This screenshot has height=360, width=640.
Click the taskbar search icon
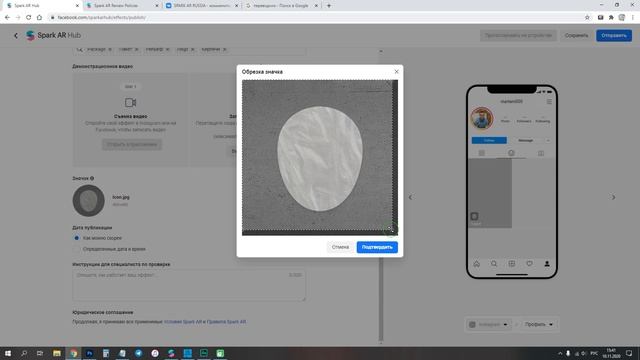coord(24,353)
